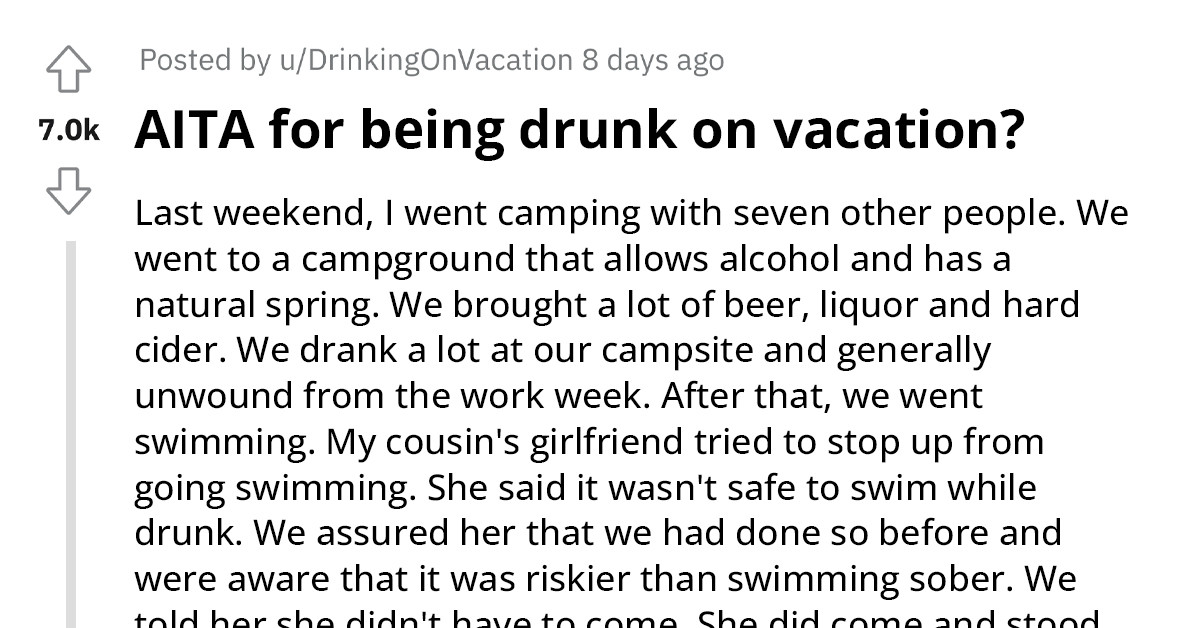The width and height of the screenshot is (1200, 628).
Task: Open the post titled 'AITA for being drunk on vacation?'
Action: click(x=580, y=128)
